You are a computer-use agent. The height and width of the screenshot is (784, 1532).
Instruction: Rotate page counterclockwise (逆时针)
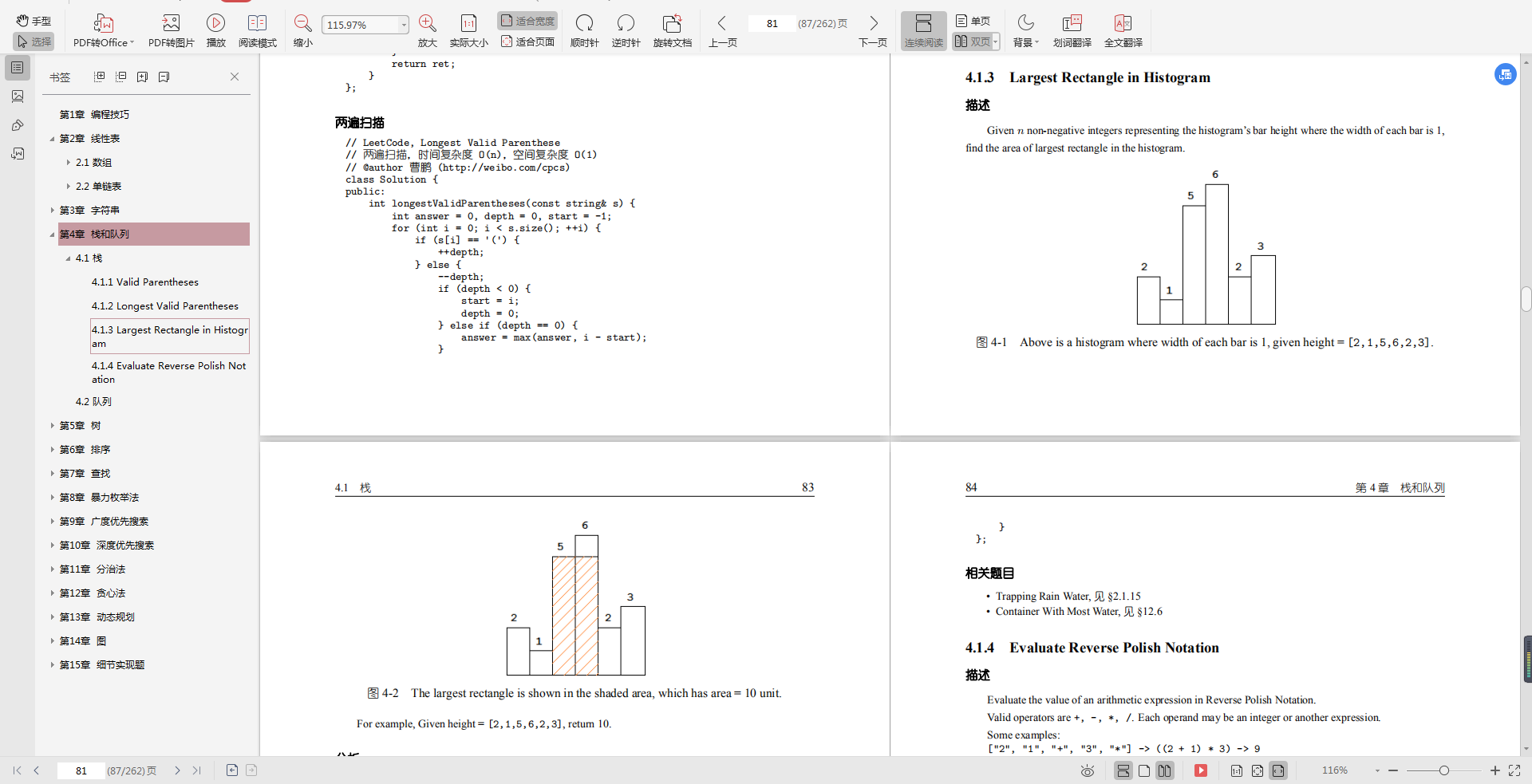point(626,31)
